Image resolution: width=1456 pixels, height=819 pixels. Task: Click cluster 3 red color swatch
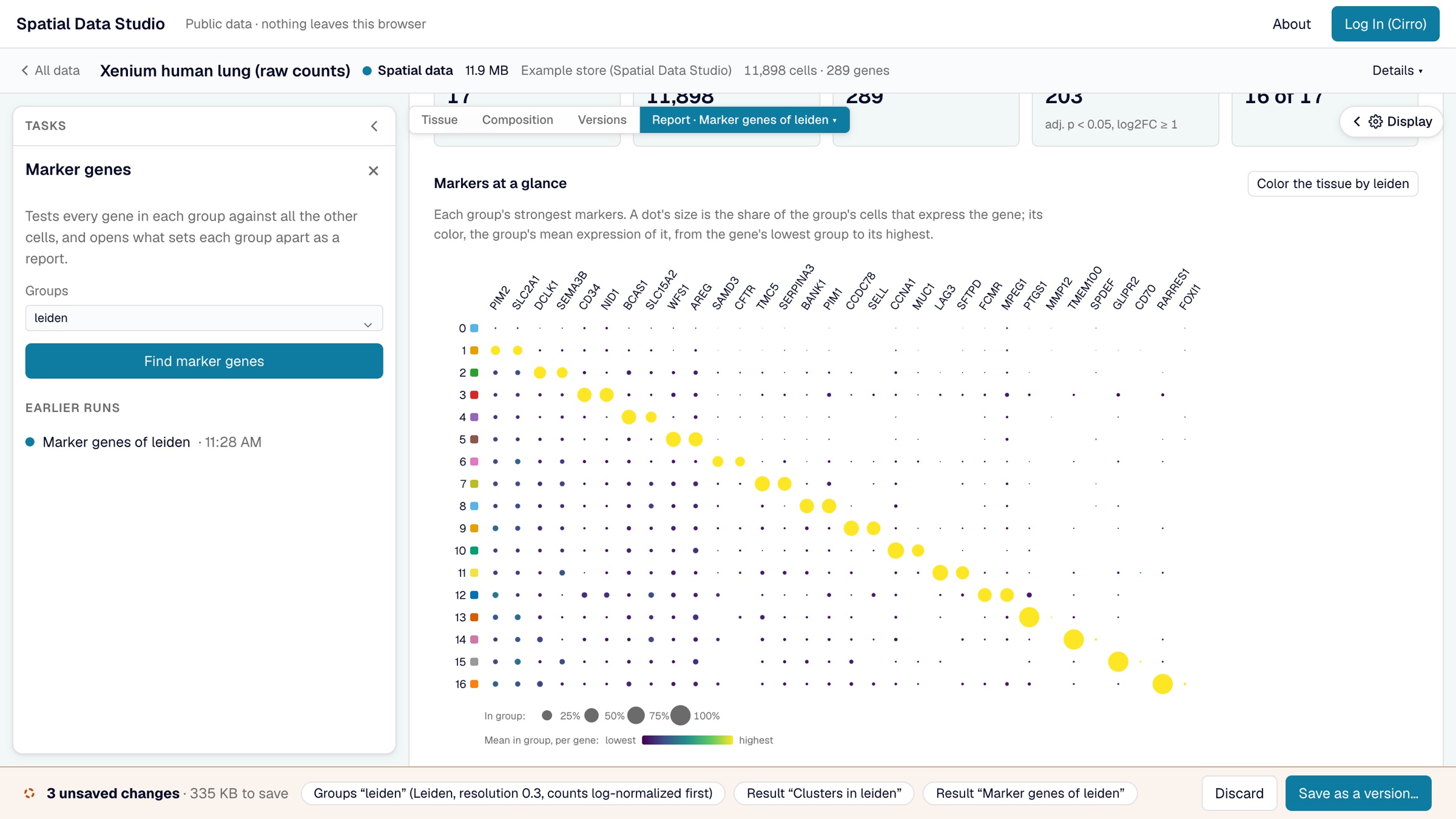tap(474, 395)
